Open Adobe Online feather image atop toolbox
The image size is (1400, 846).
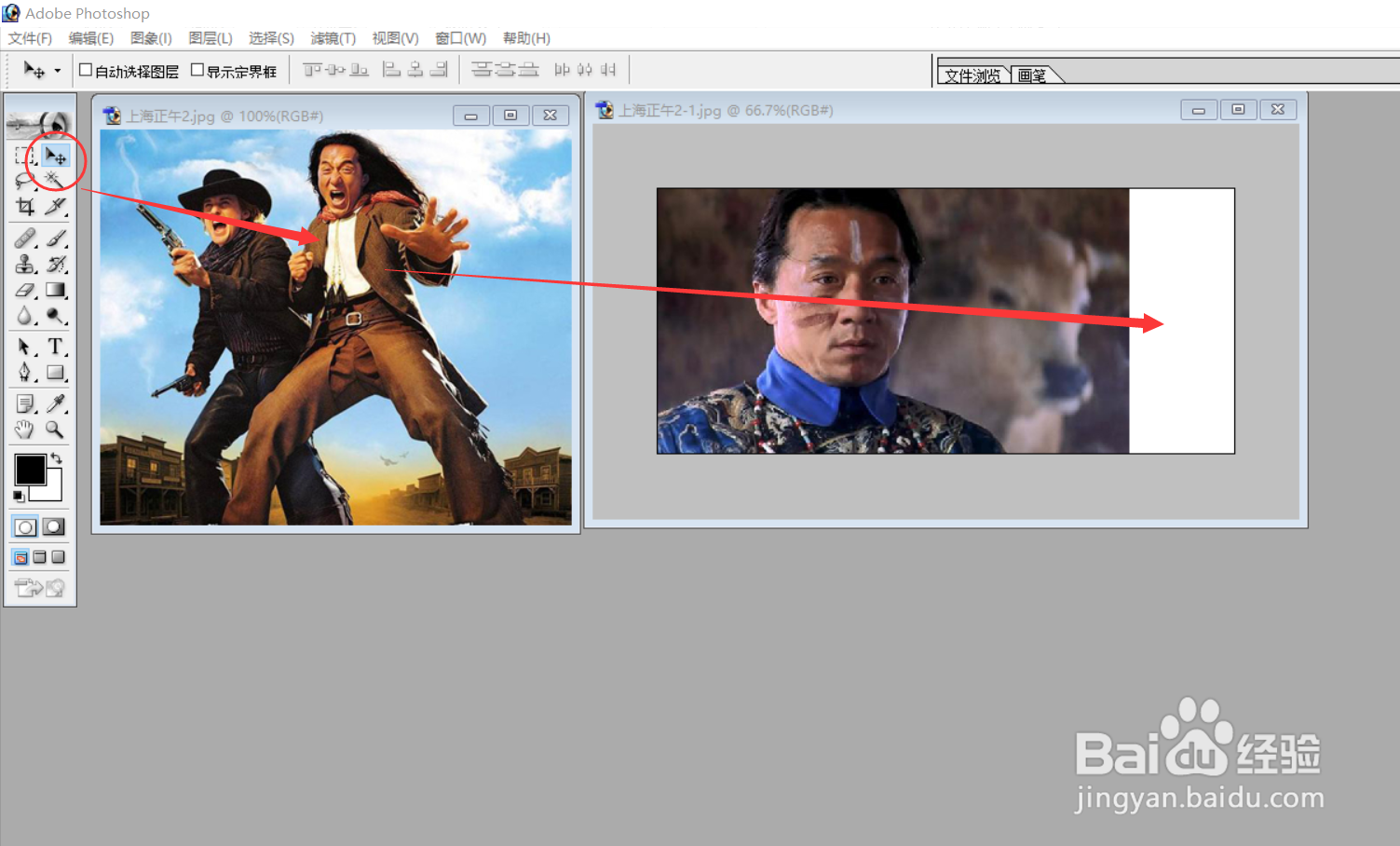pos(39,122)
